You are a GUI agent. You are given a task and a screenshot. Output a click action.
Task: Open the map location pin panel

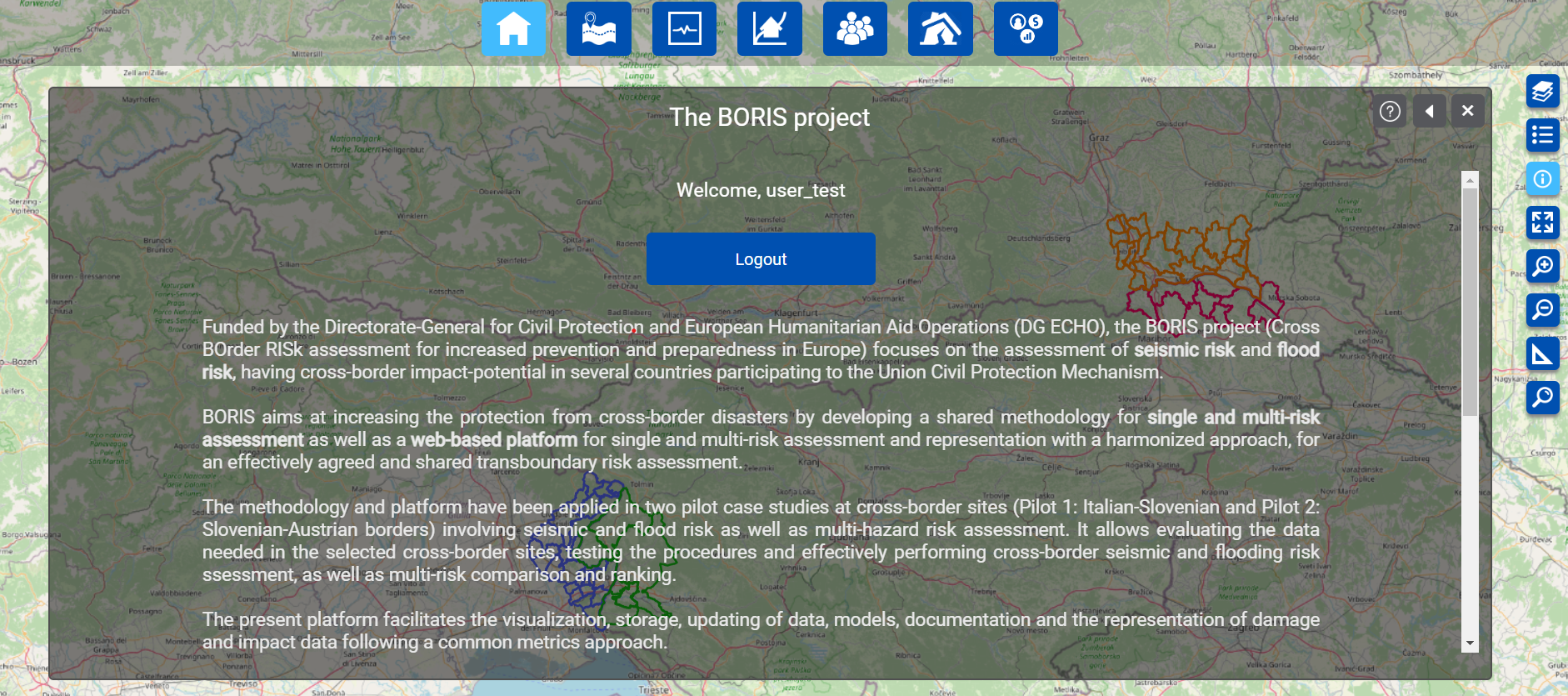point(599,28)
